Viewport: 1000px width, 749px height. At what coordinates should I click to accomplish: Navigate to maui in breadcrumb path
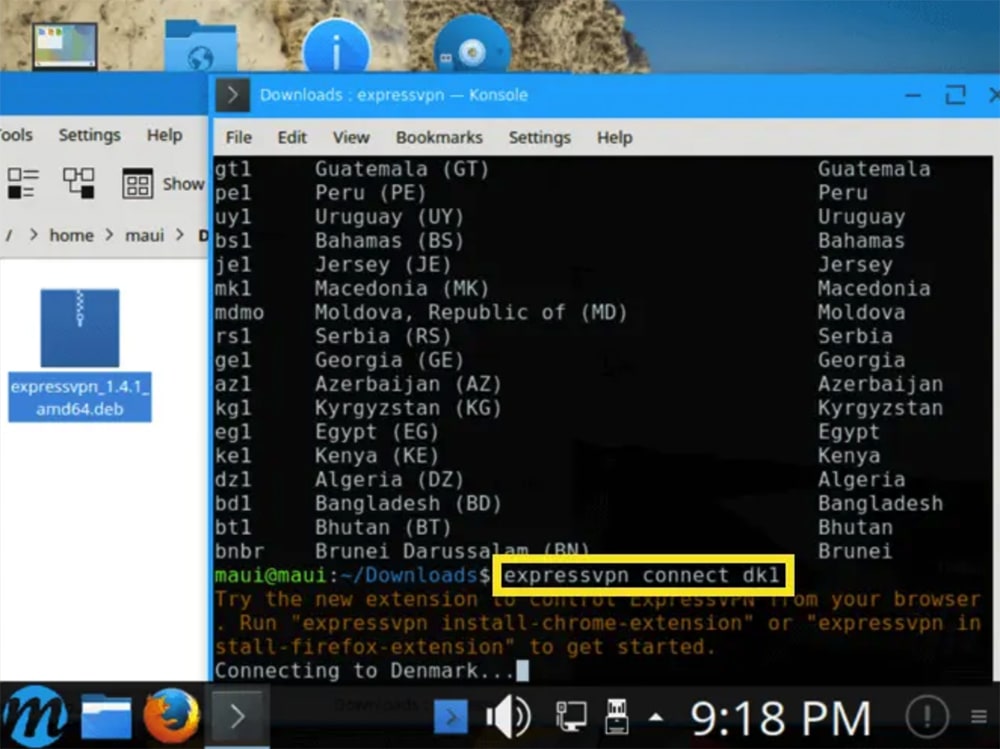(x=145, y=235)
